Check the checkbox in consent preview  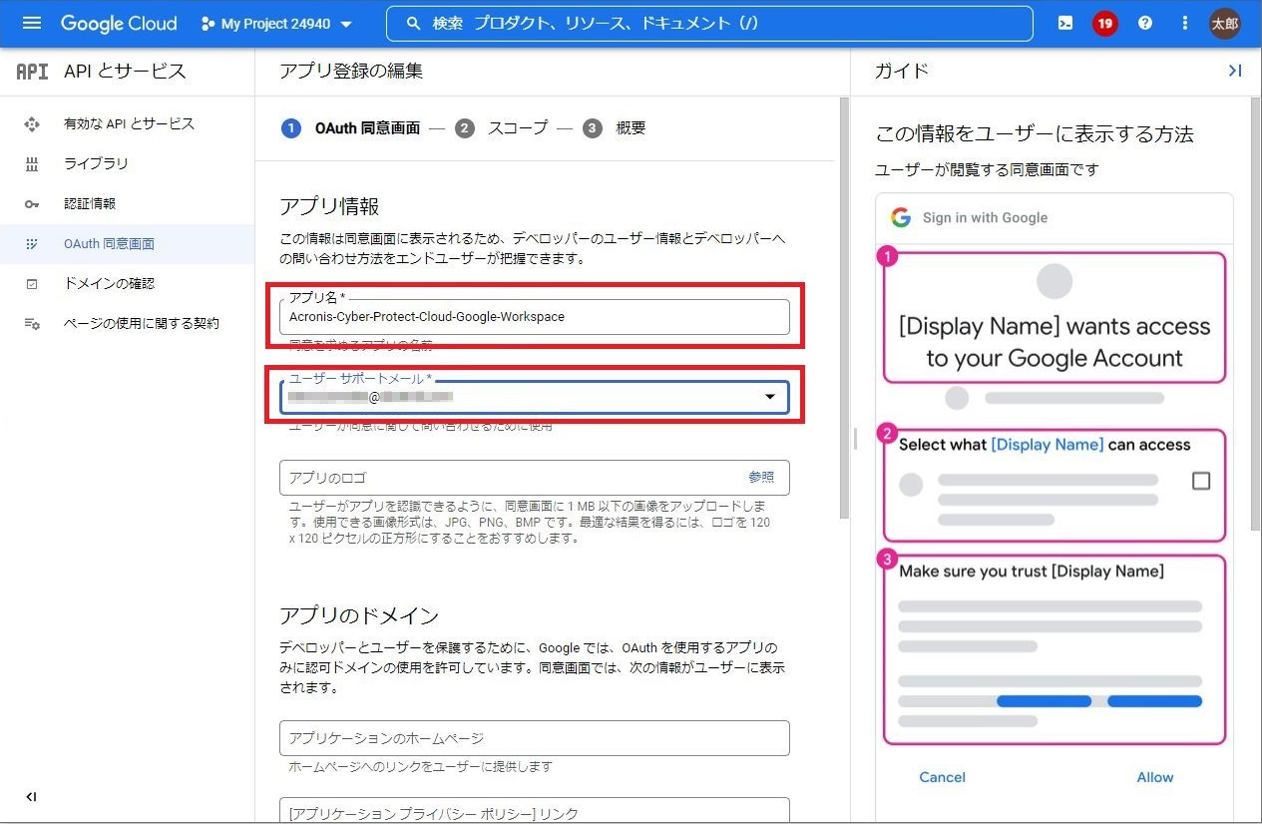click(x=1201, y=481)
